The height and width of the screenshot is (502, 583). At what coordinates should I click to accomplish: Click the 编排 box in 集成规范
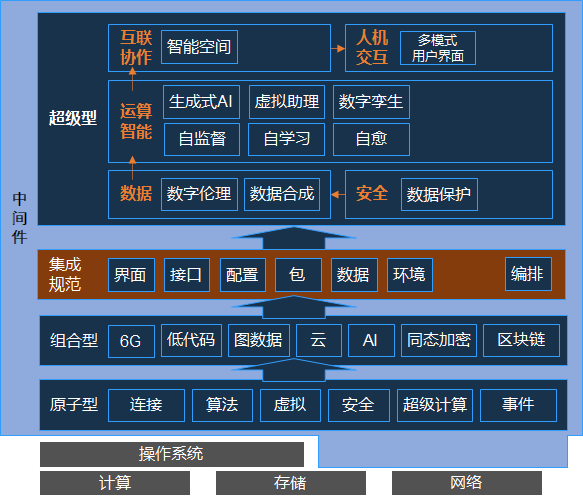pyautogui.click(x=528, y=274)
